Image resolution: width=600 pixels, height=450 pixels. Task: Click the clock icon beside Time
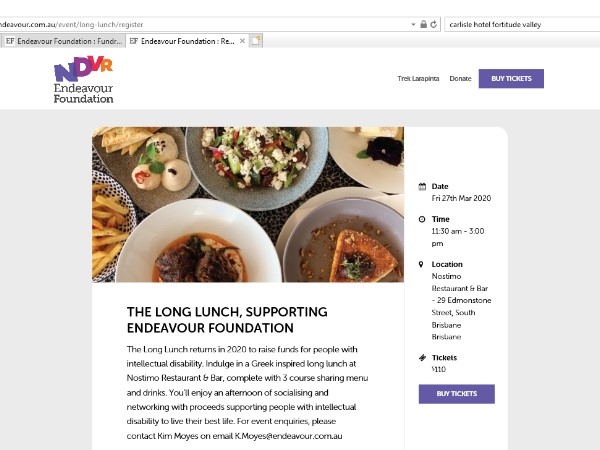[x=422, y=219]
